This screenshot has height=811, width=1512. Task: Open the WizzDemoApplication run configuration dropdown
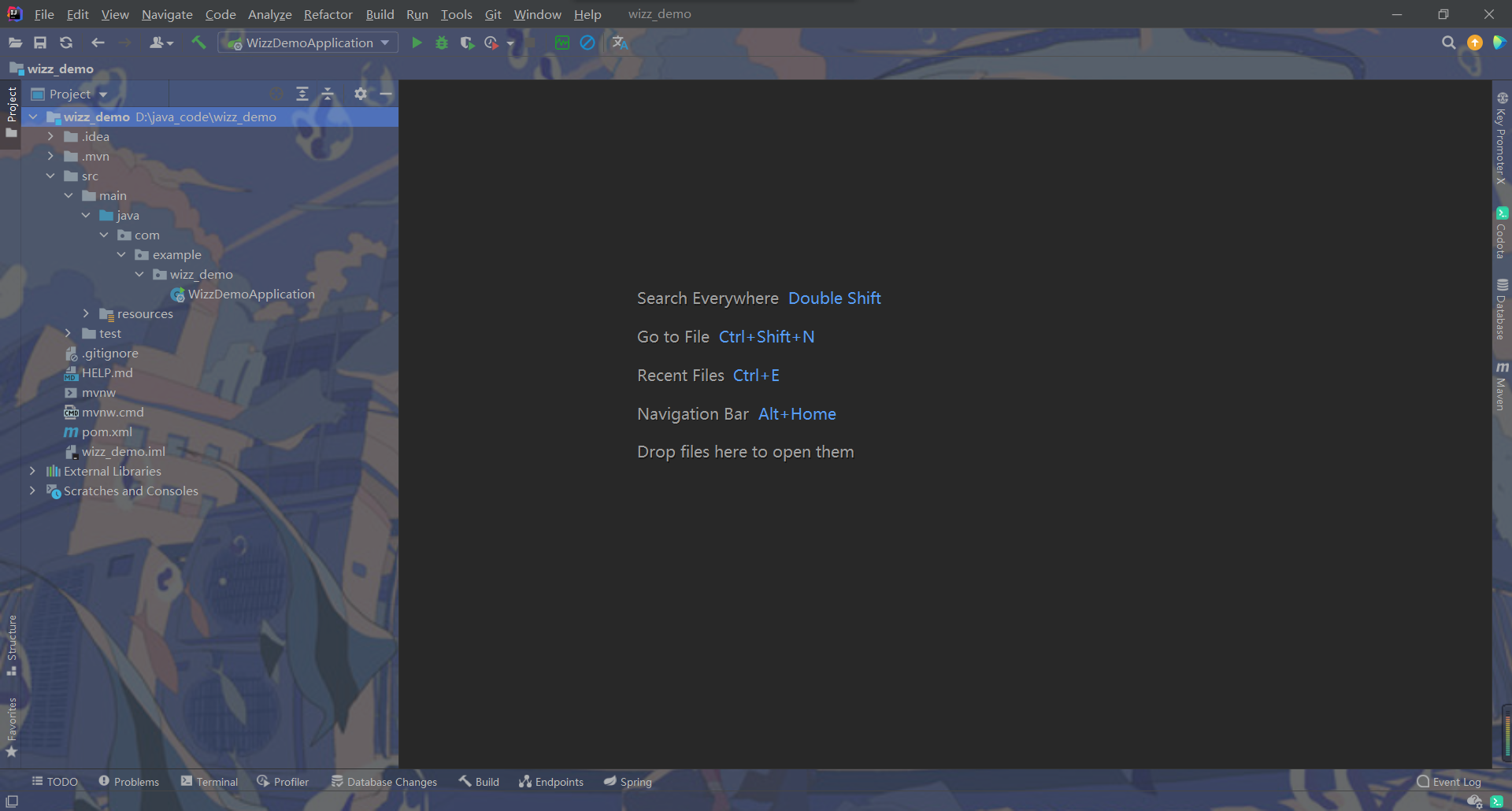(309, 43)
